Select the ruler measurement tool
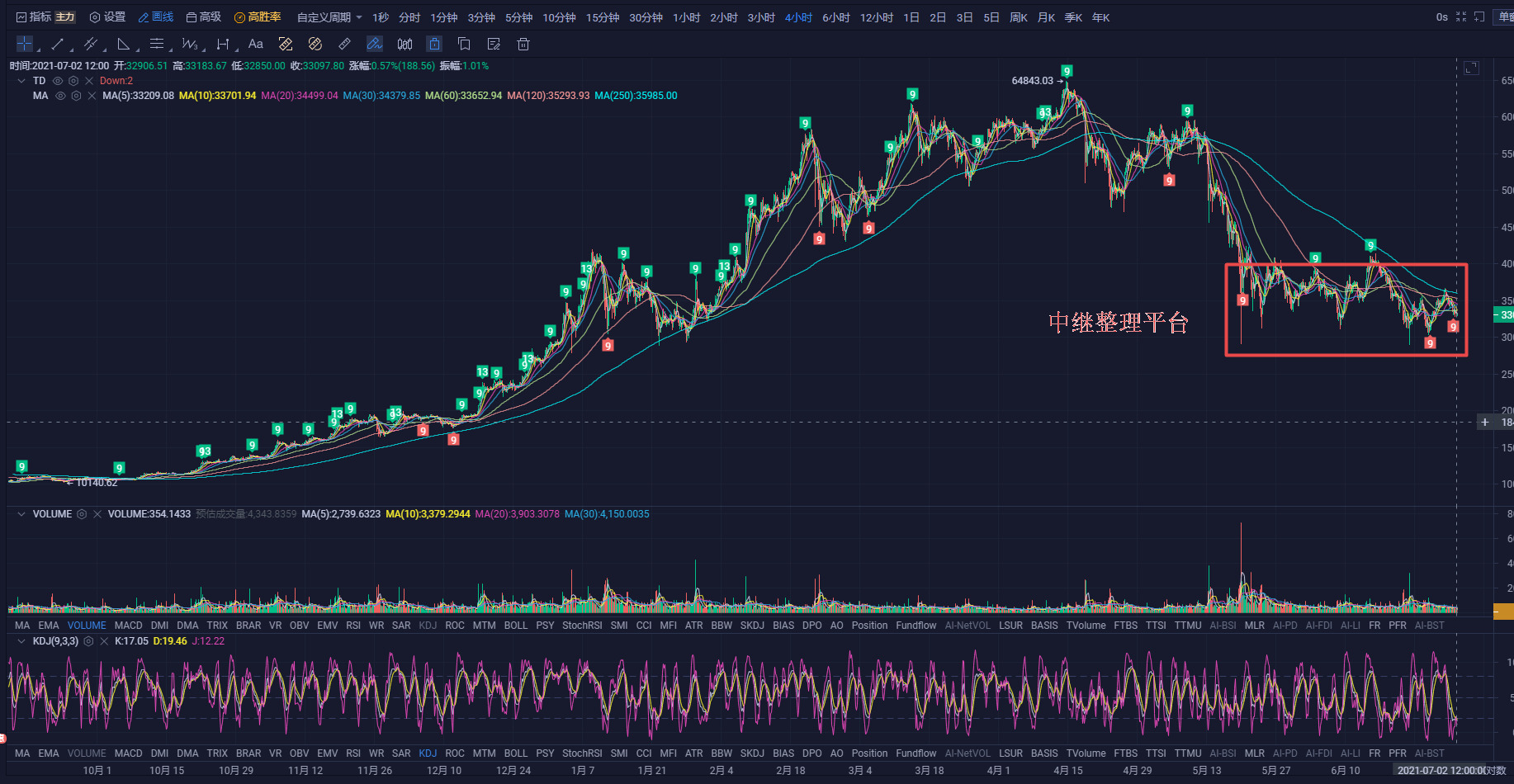 (x=344, y=44)
